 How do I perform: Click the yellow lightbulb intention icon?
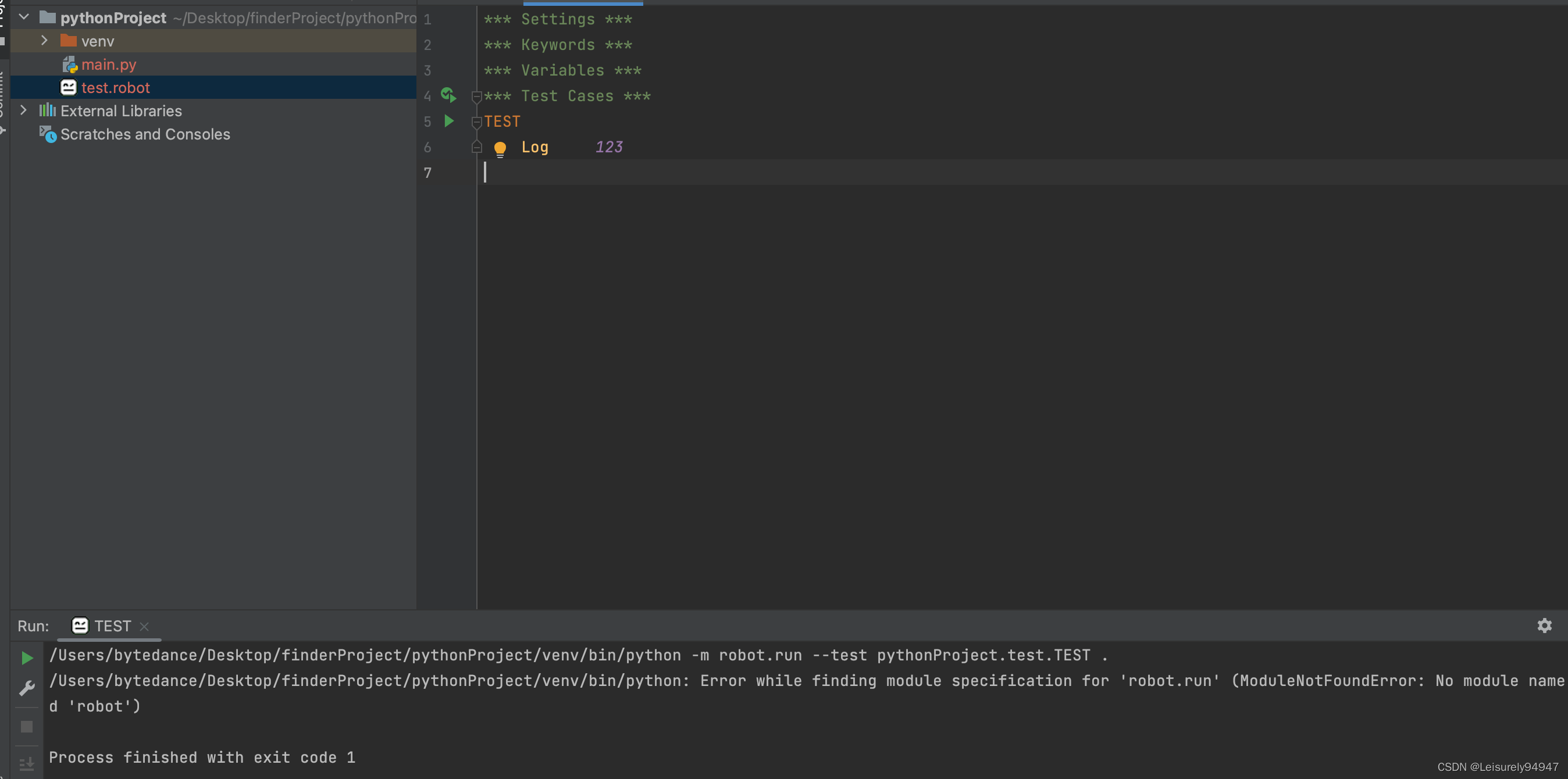[x=500, y=148]
